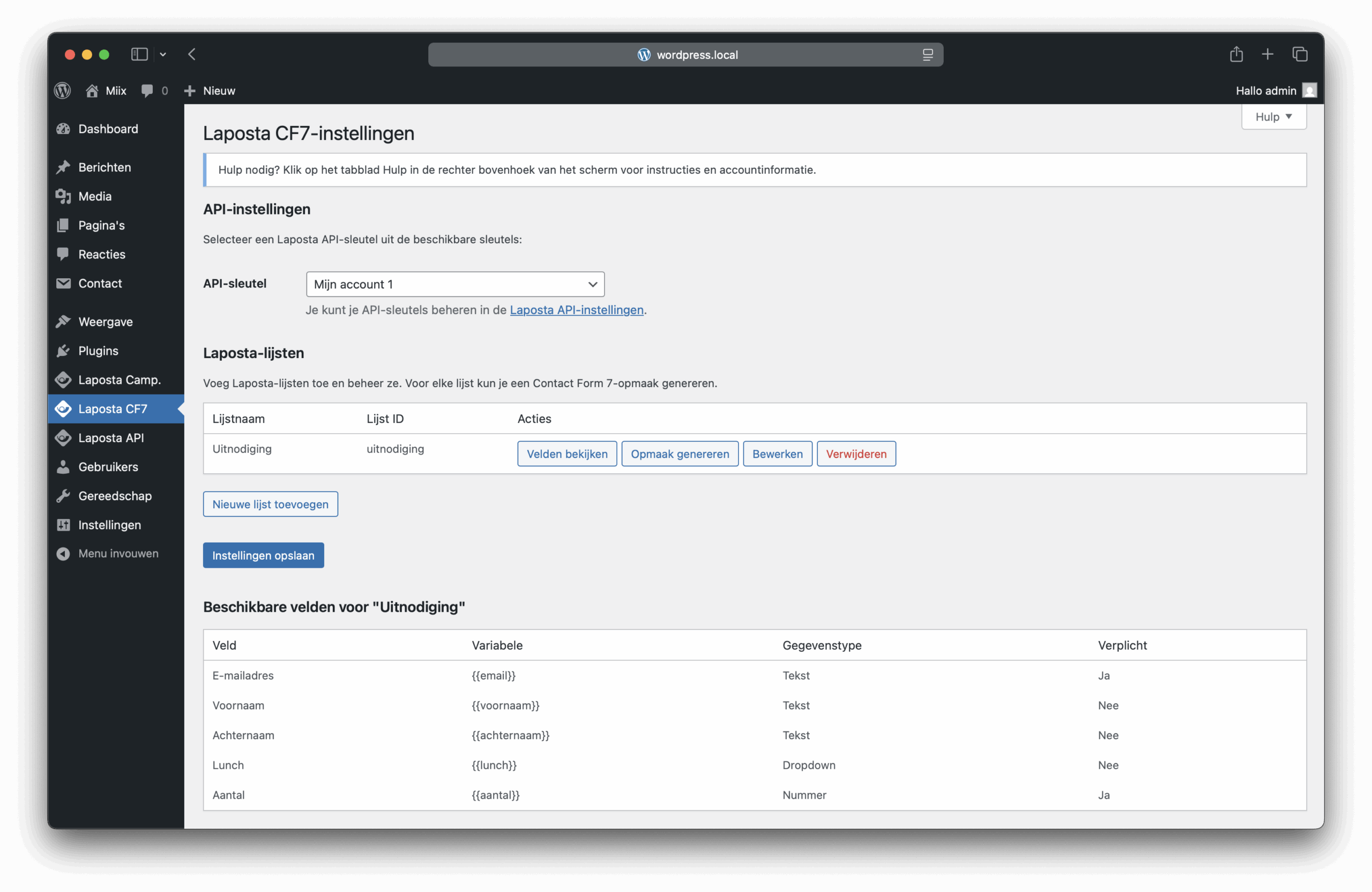Click the Laposta Camp. logo icon
The width and height of the screenshot is (1372, 892).
pyautogui.click(x=63, y=380)
